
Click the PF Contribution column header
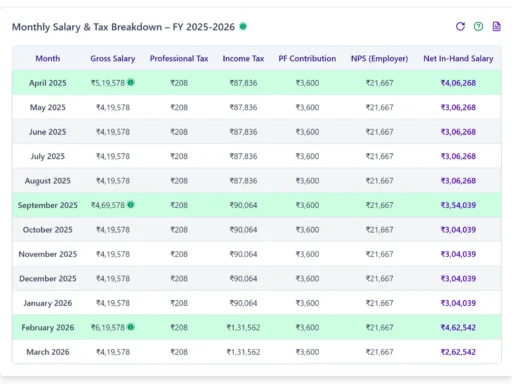(x=307, y=58)
